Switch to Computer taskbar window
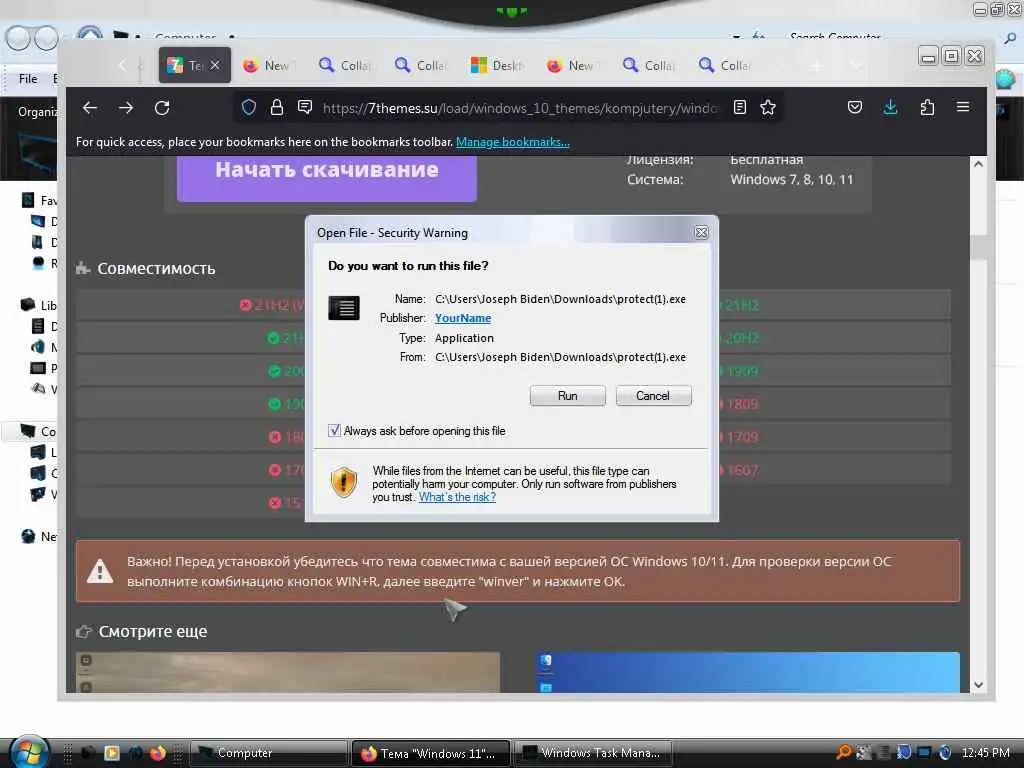 click(x=268, y=753)
